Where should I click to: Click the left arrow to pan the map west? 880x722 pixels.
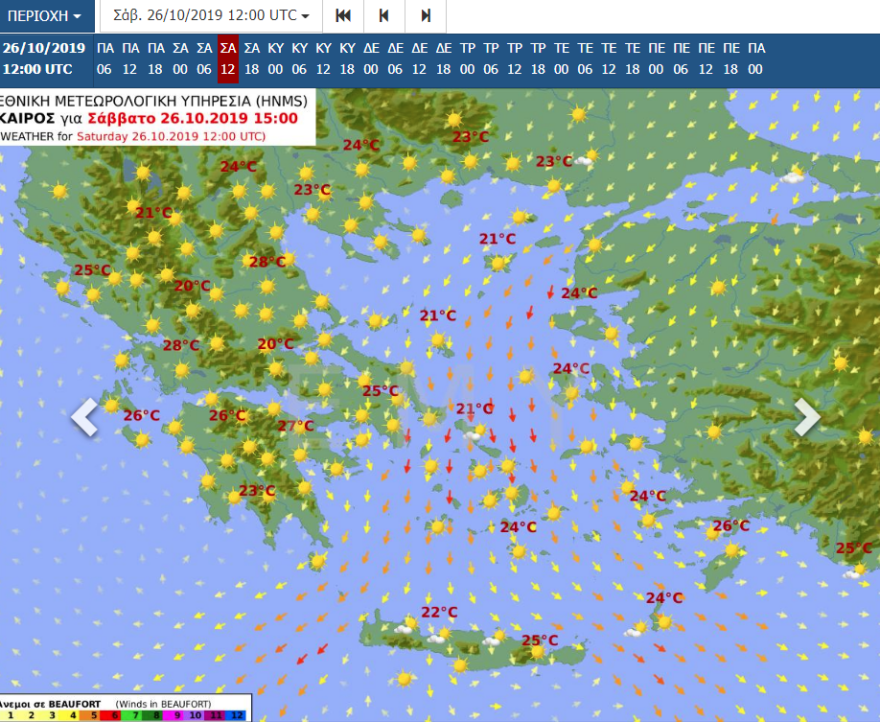coord(85,417)
